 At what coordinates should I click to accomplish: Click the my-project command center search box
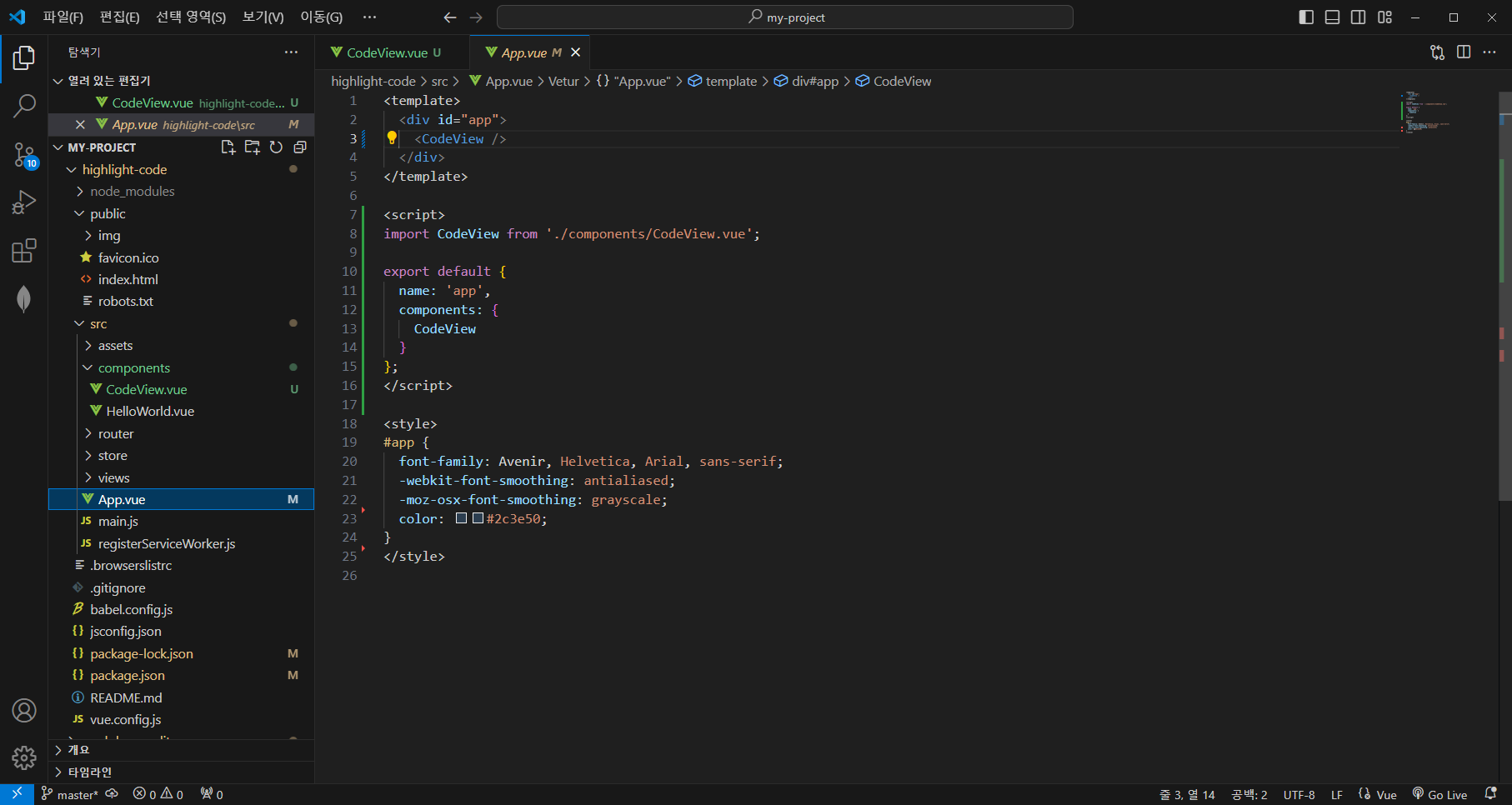coord(784,17)
